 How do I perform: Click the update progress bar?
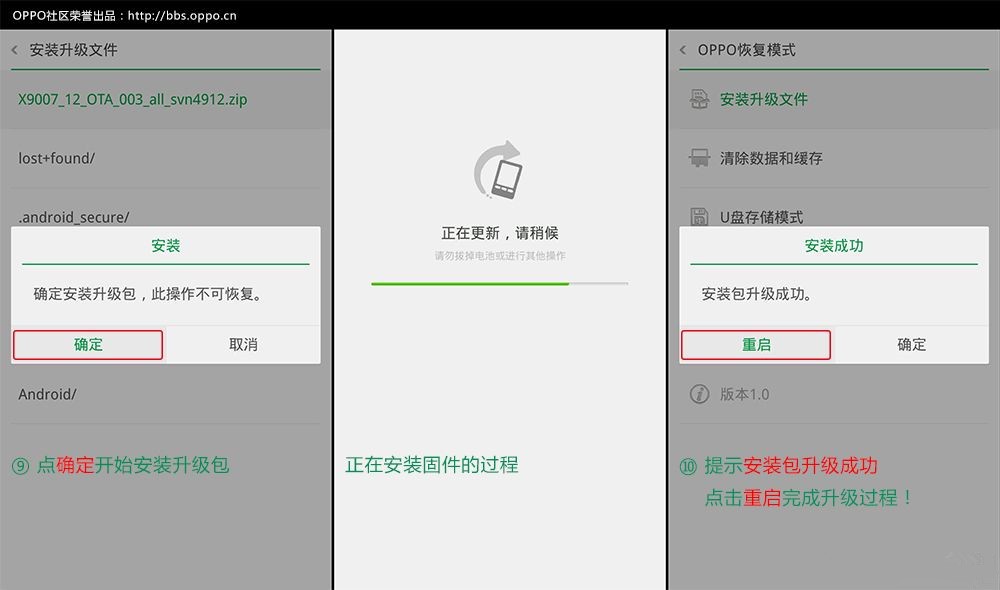tap(499, 283)
